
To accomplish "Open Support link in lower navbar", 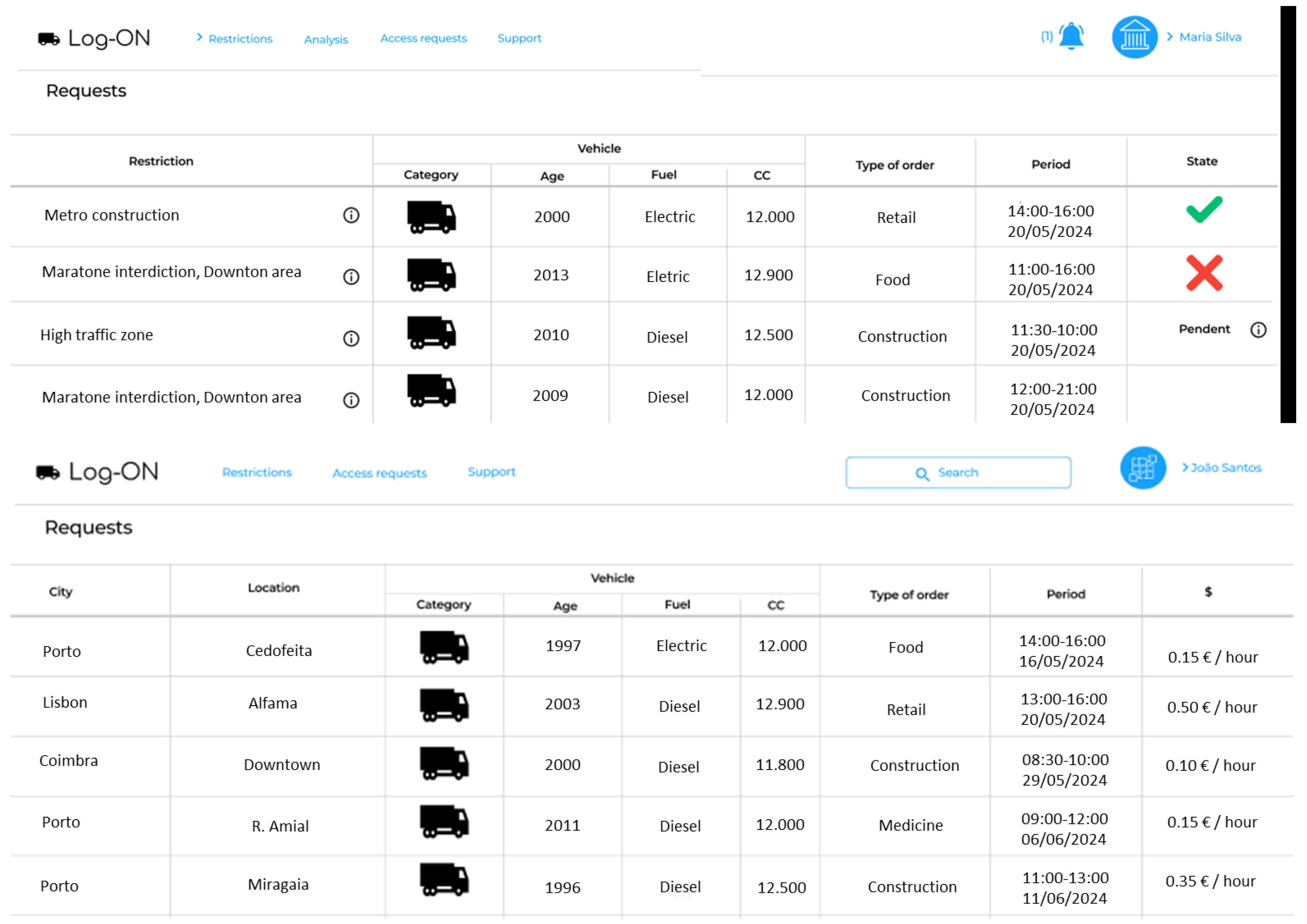I will click(491, 472).
